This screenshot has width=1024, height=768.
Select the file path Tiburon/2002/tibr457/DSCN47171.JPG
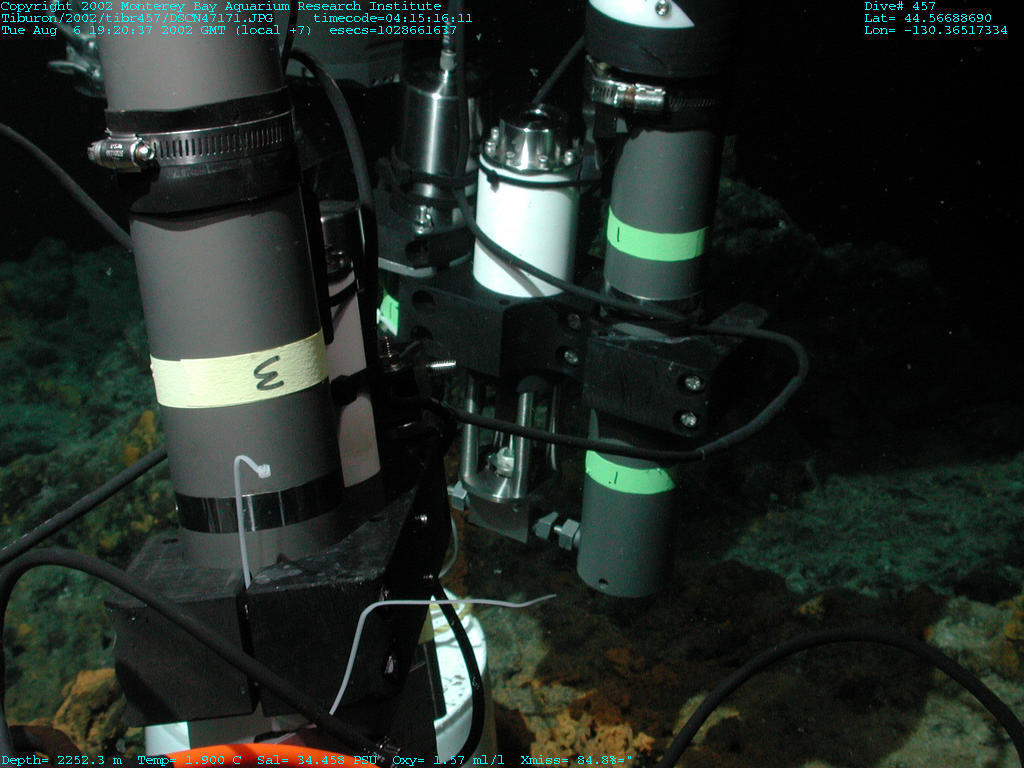[x=137, y=18]
